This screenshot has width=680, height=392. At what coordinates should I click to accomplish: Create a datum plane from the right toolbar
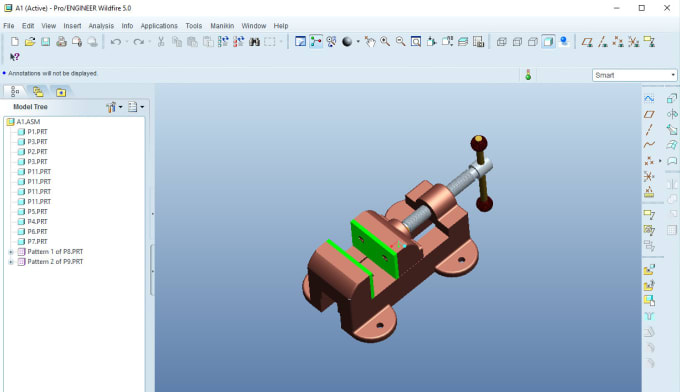(649, 114)
